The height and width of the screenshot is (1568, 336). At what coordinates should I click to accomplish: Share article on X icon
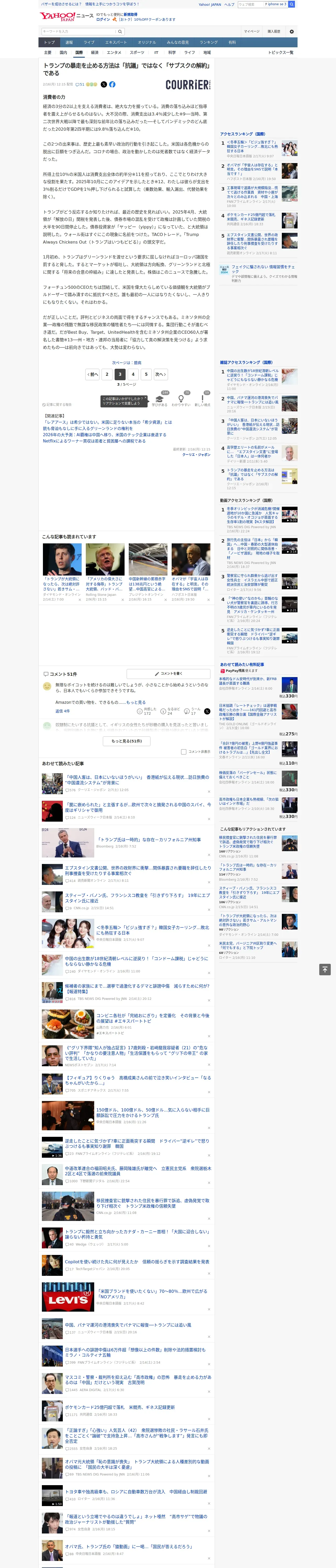coord(104,85)
